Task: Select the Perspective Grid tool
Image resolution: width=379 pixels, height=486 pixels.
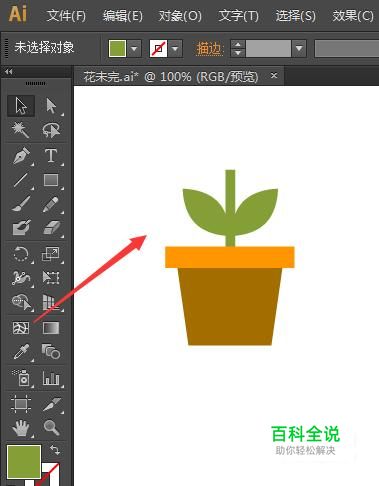Action: coord(51,302)
